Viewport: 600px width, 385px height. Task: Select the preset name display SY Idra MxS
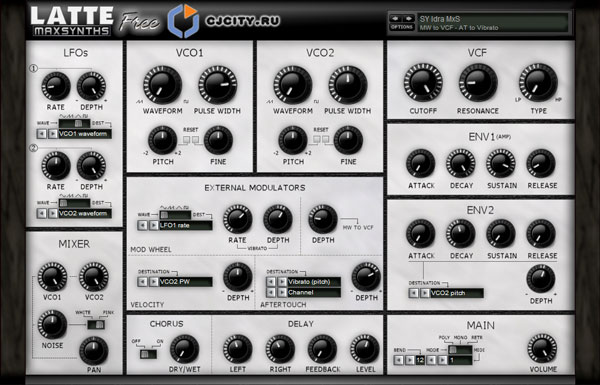pos(492,19)
